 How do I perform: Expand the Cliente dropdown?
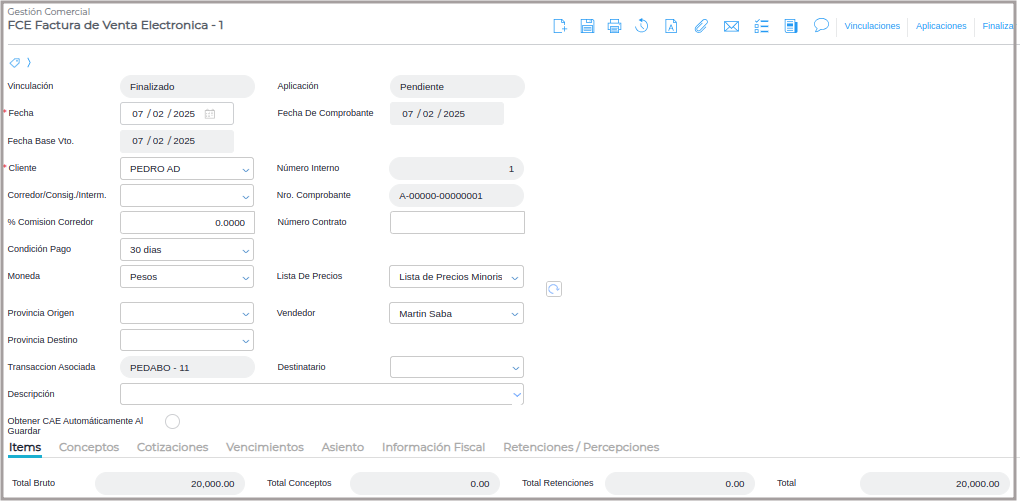pos(246,169)
